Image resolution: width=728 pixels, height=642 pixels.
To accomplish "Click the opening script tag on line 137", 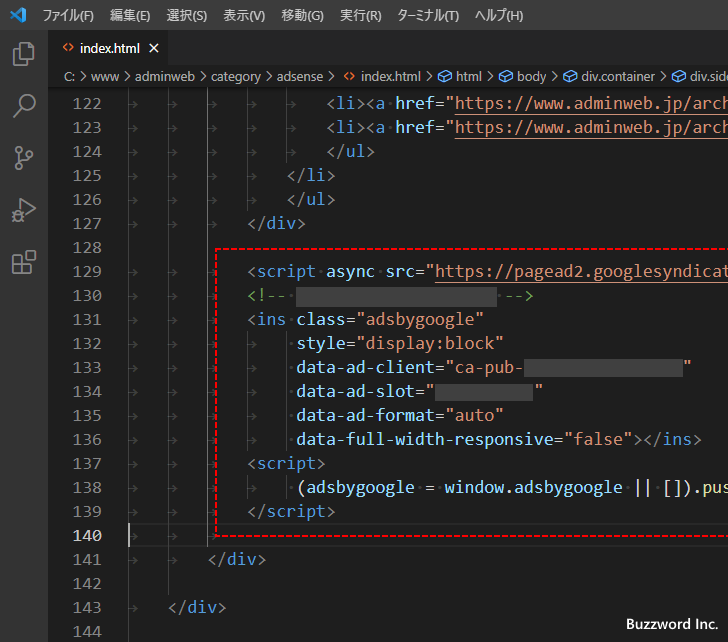I will click(286, 464).
